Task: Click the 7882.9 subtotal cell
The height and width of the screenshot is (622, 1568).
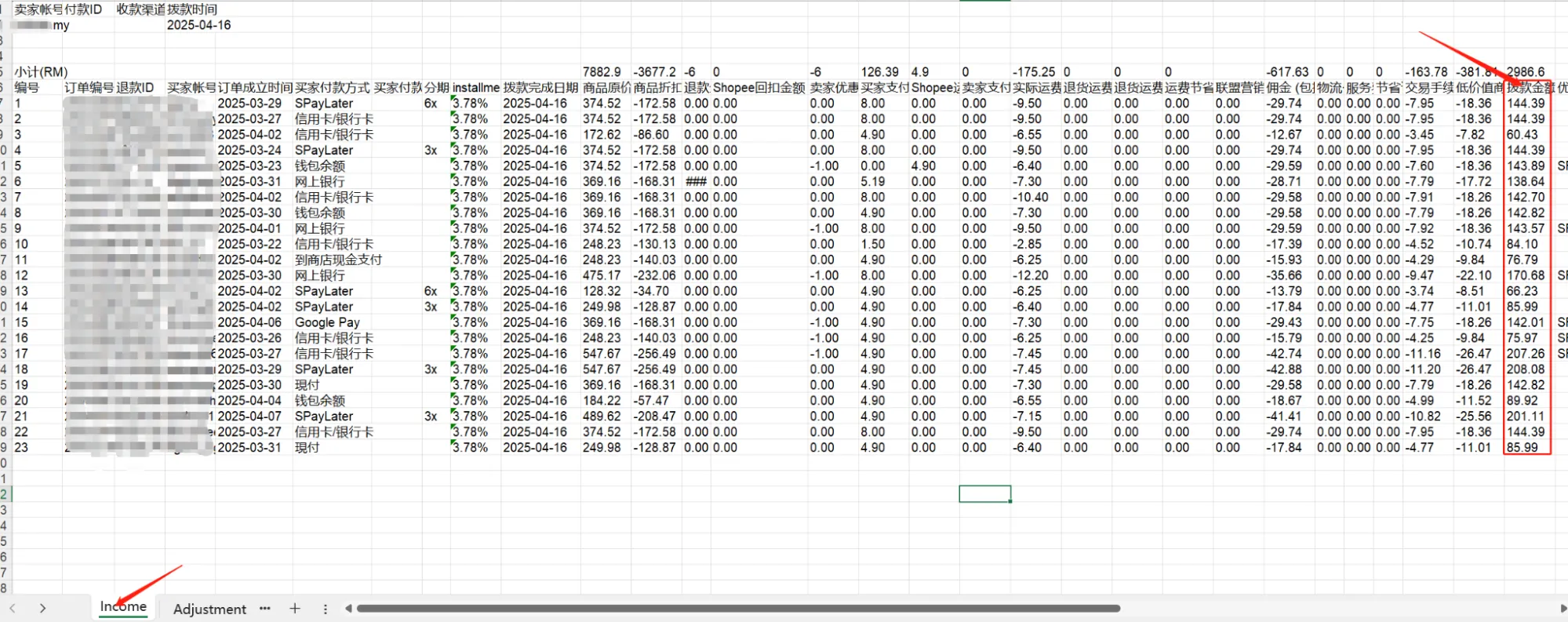Action: click(602, 72)
